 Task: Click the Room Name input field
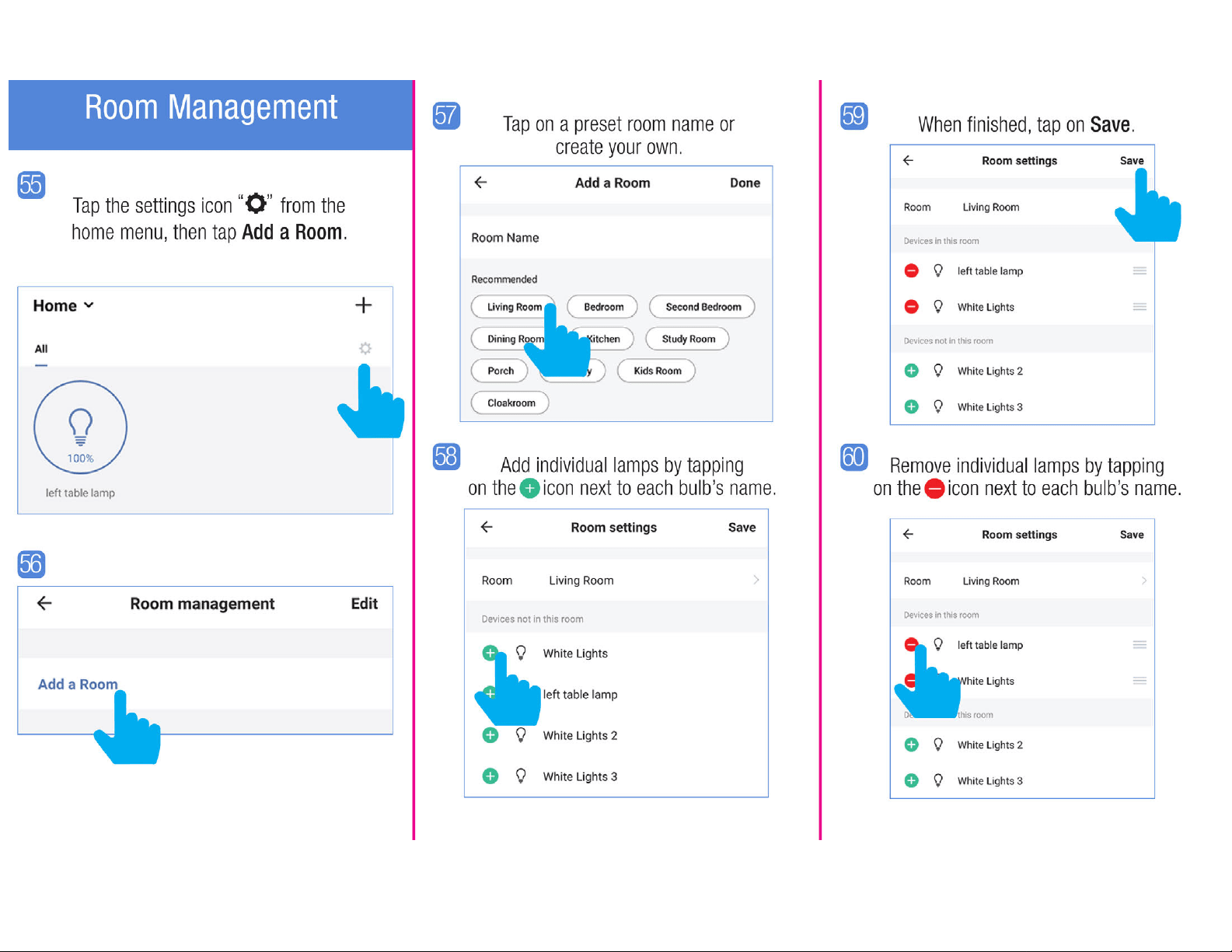(616, 238)
